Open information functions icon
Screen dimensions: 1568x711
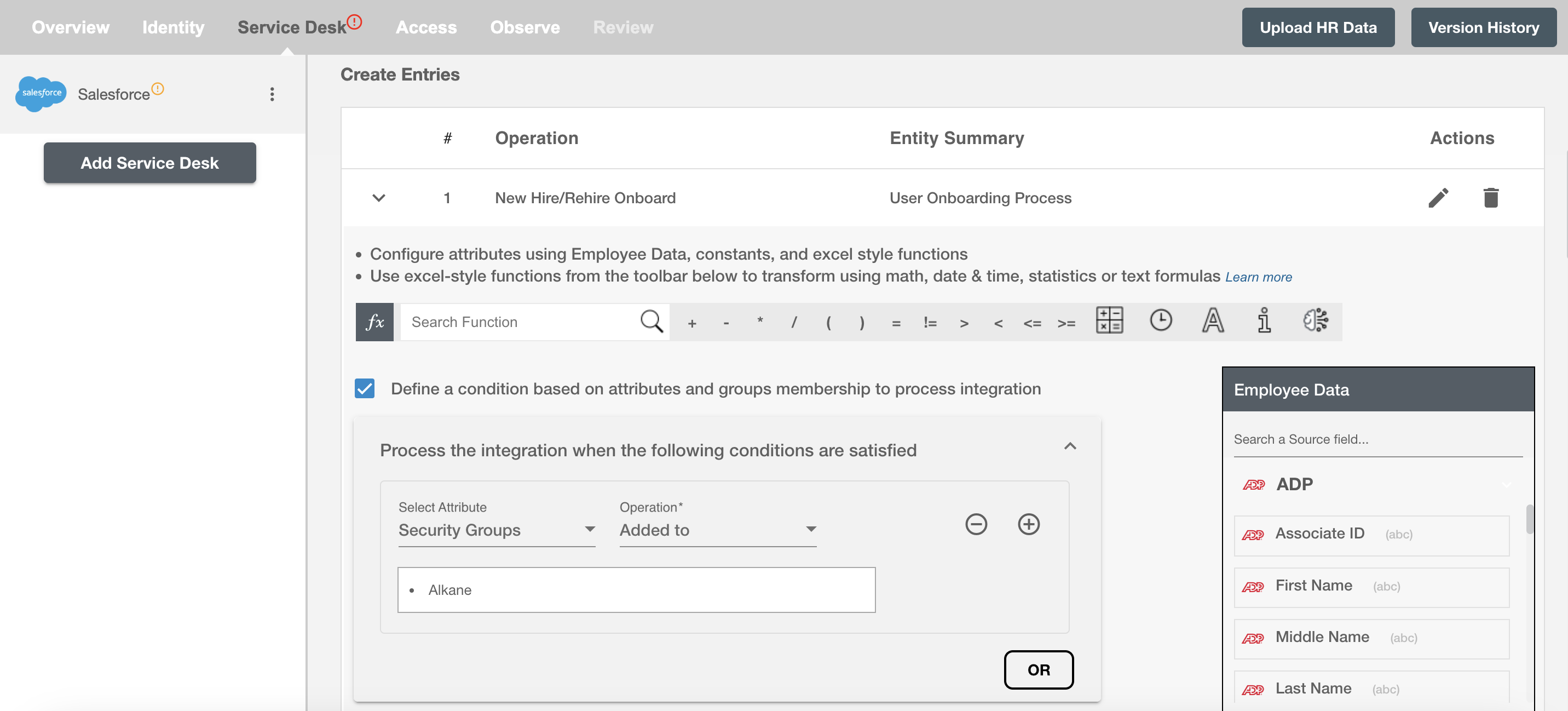click(1264, 320)
